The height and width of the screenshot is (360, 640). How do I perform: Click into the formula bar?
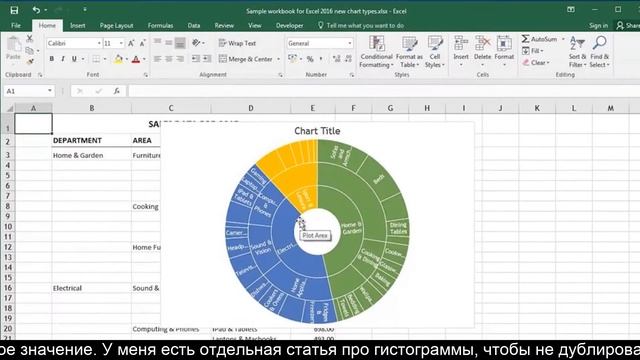coord(384,91)
